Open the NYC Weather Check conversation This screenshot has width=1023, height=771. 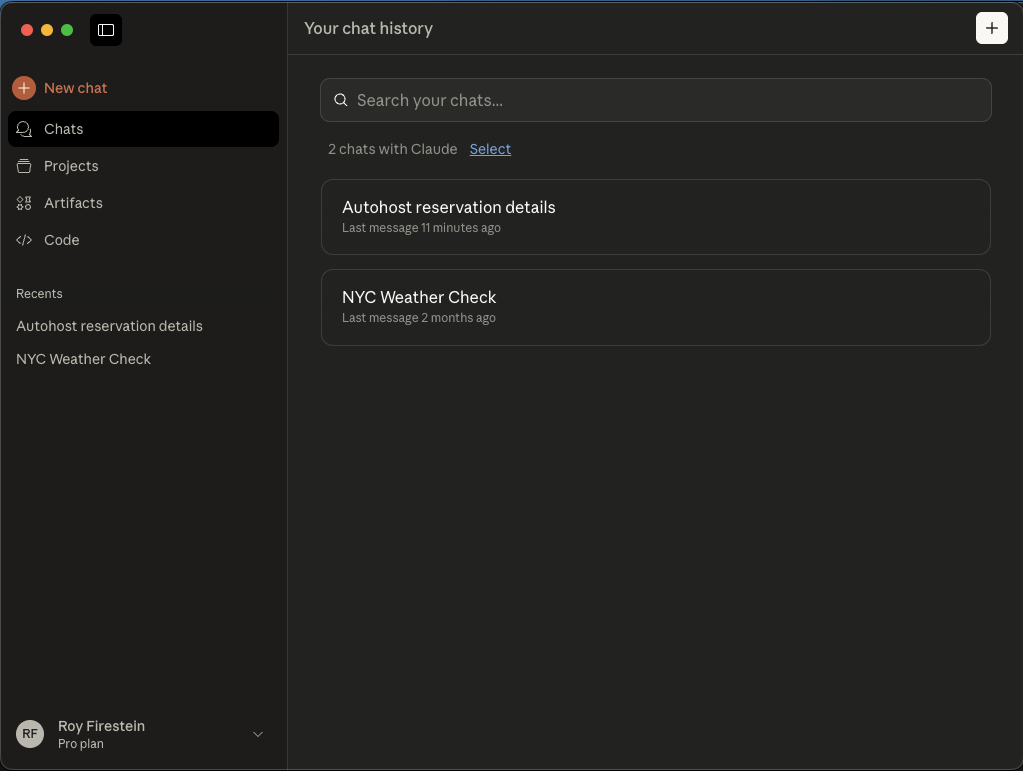pos(655,306)
